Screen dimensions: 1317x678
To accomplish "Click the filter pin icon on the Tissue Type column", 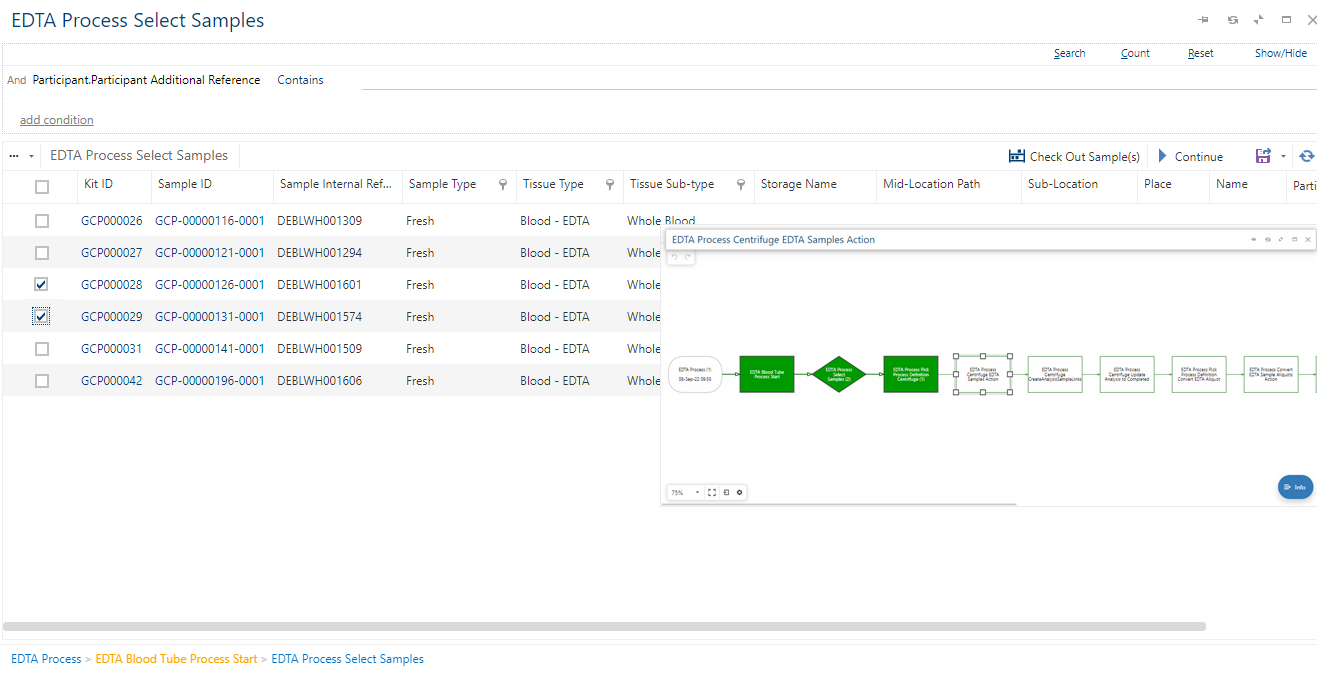I will coord(610,185).
